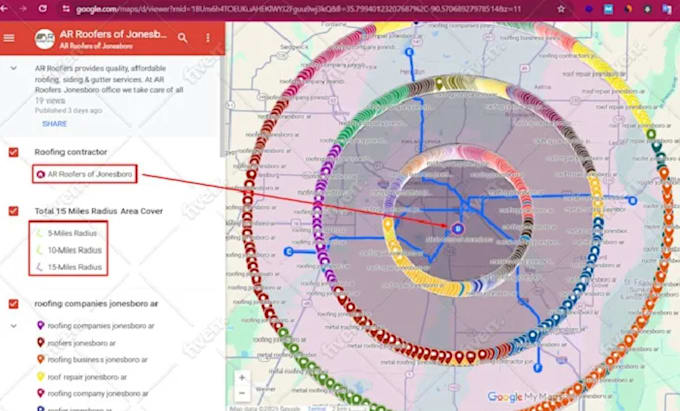Select roofing companies jonesboro ar list item under layer
This screenshot has width=680, height=411.
pyautogui.click(x=101, y=326)
